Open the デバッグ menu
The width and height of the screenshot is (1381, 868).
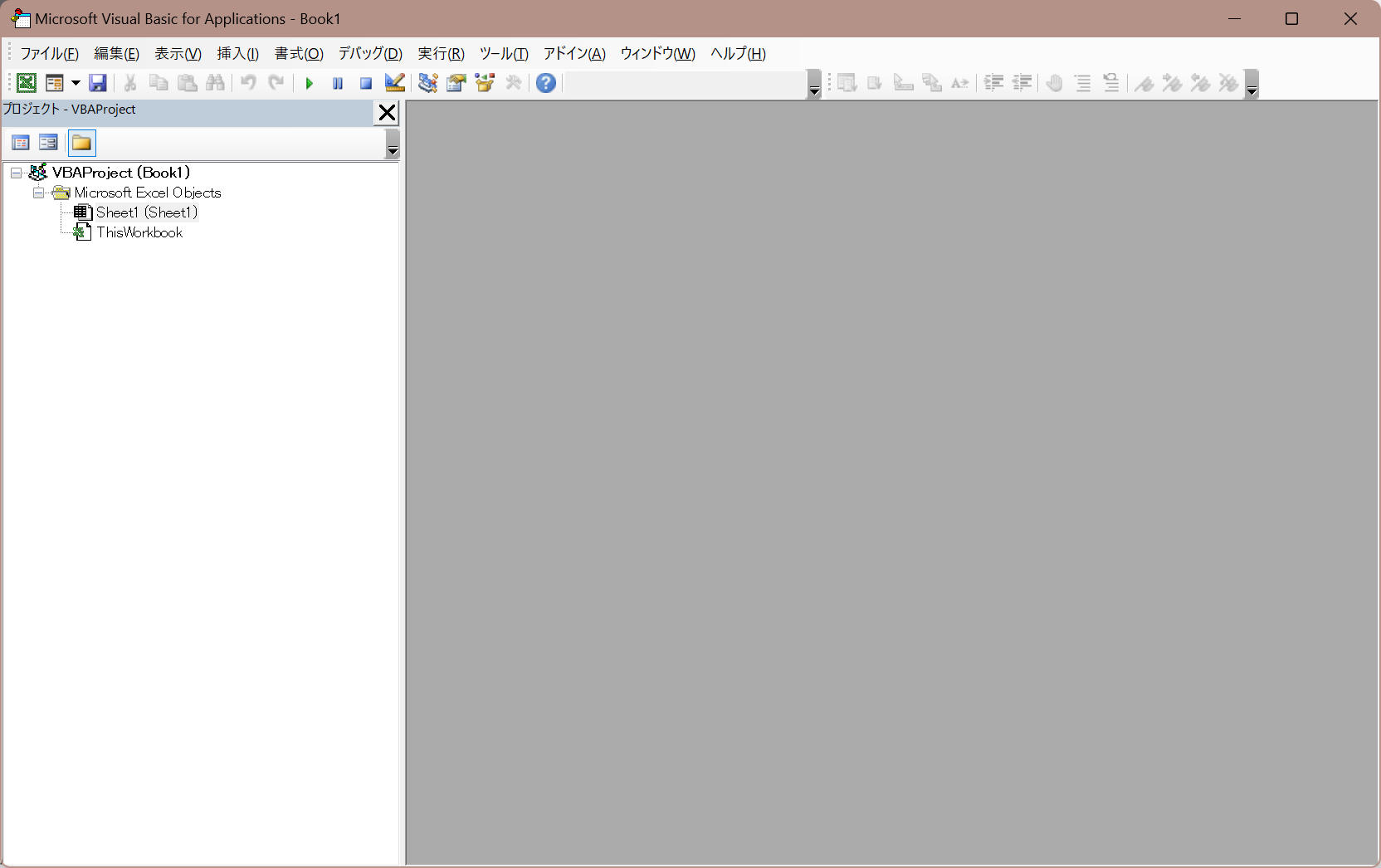point(369,53)
